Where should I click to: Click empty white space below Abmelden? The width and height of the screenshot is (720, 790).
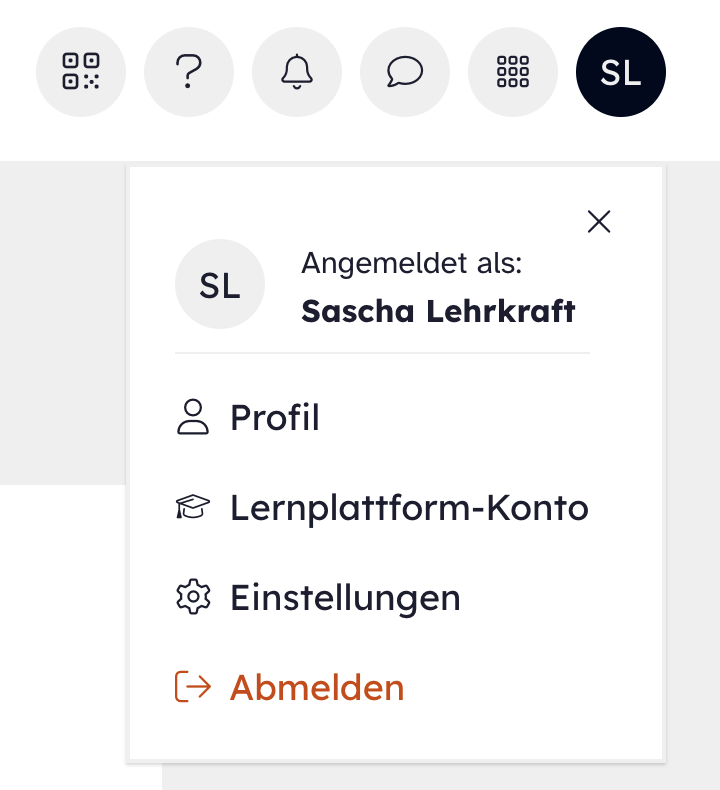tap(396, 736)
